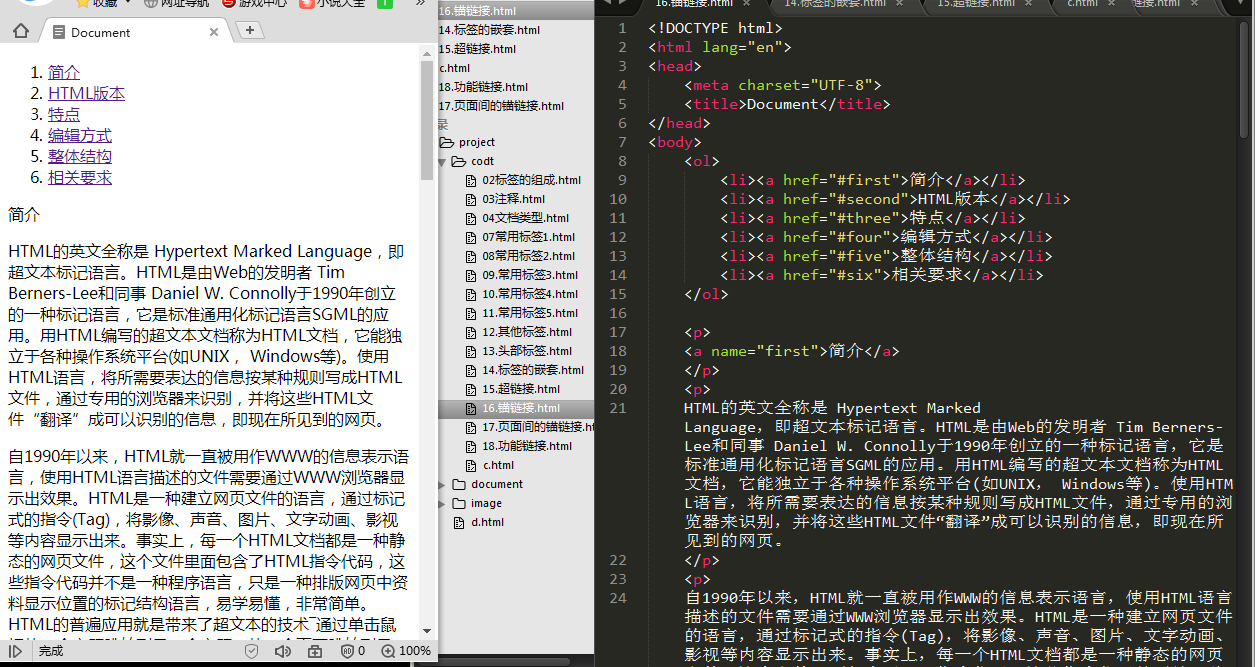Open the 网址导航 bookmark
1255x667 pixels.
(177, 3)
